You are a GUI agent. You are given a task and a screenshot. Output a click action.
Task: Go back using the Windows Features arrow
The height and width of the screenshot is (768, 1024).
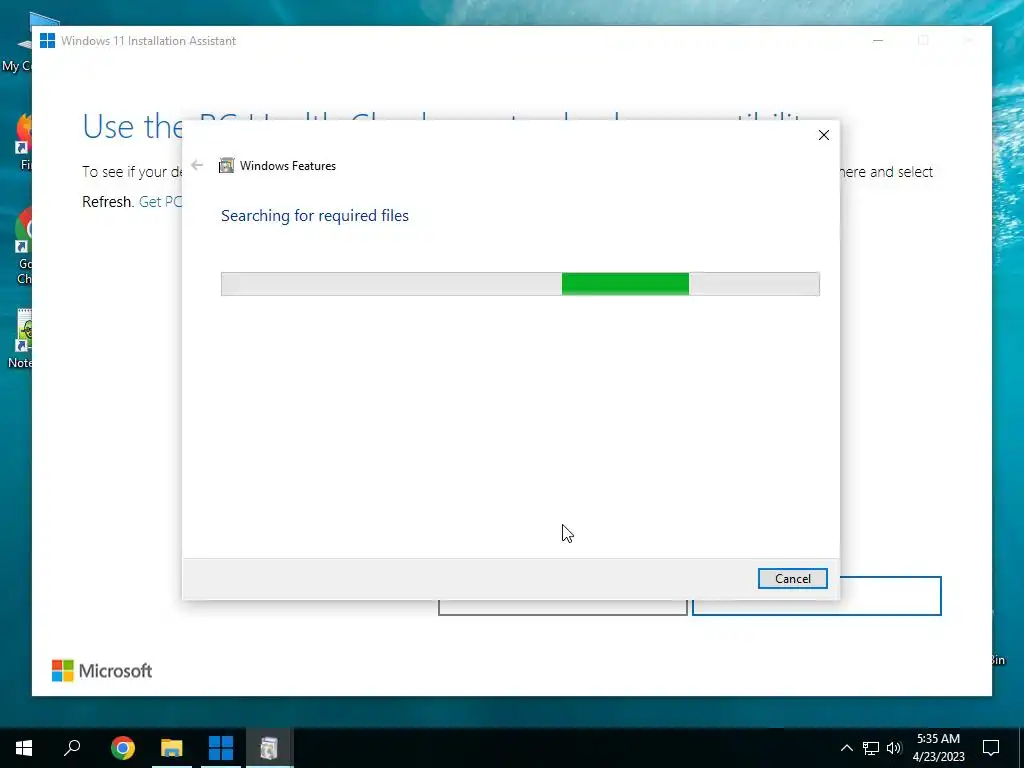197,165
